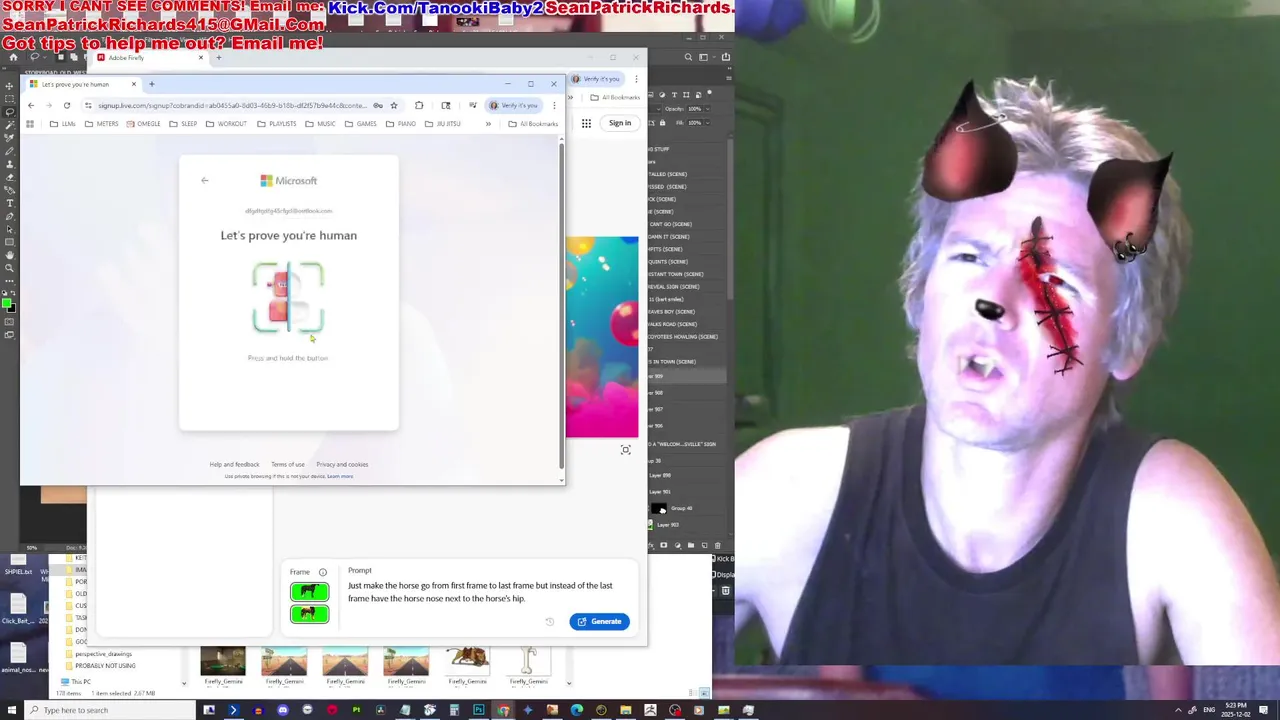Click the prompt history icon beside Generate

click(549, 622)
